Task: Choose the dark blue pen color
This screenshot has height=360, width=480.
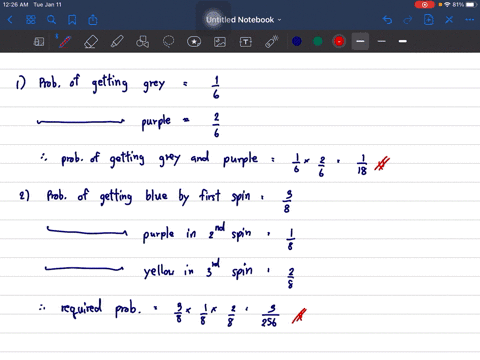Action: tap(297, 41)
